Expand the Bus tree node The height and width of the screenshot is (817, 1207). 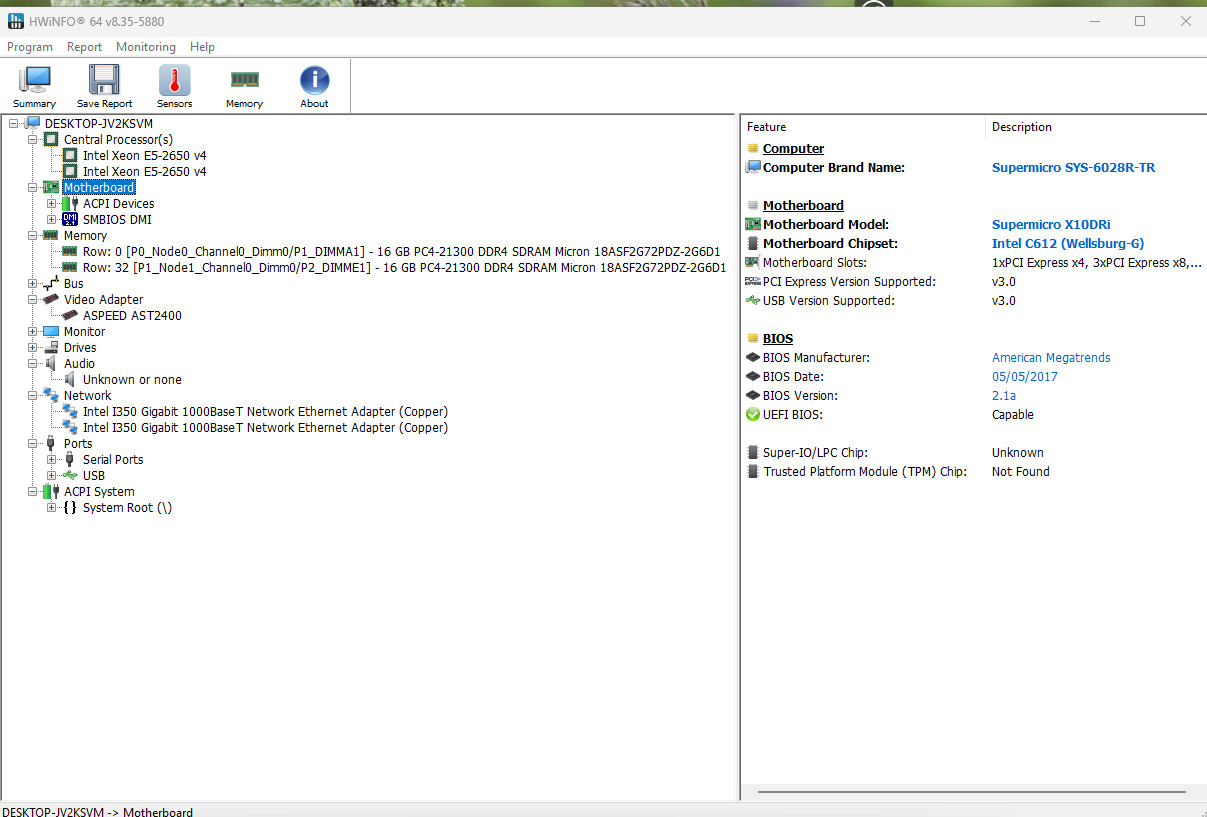(x=32, y=284)
